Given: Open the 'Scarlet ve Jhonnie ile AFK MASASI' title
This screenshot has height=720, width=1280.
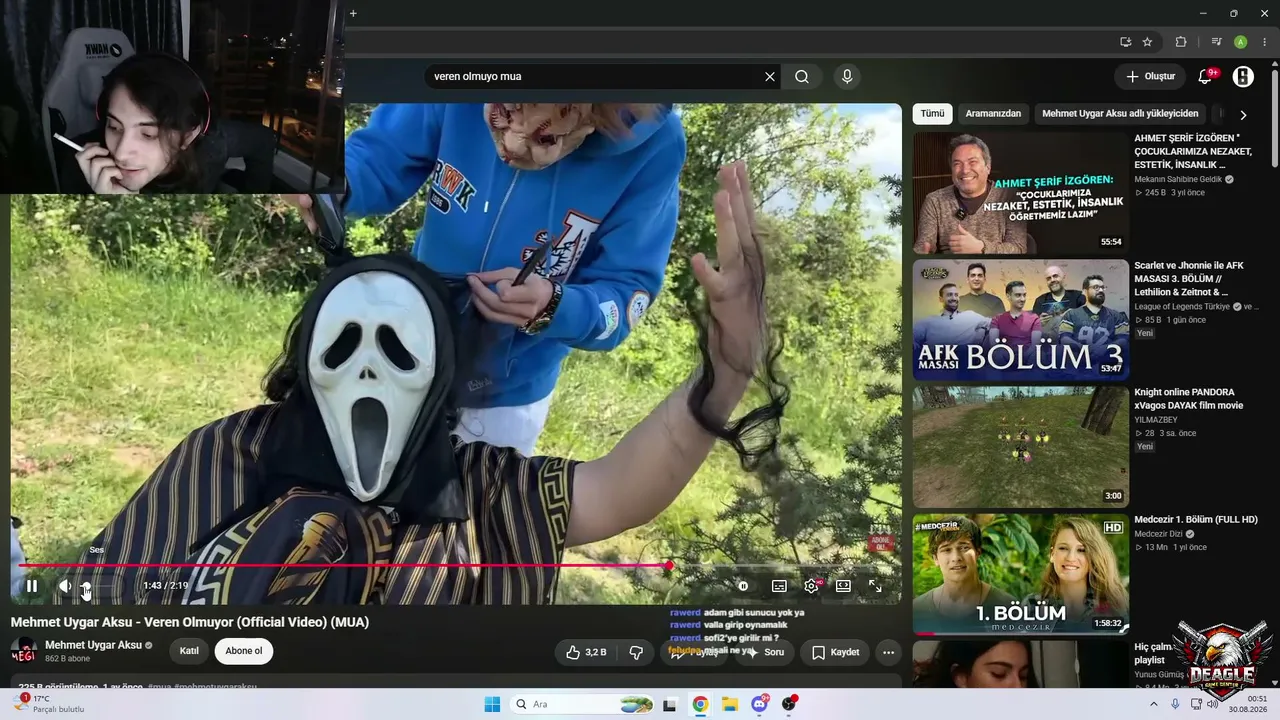Looking at the screenshot, I should click(1190, 279).
